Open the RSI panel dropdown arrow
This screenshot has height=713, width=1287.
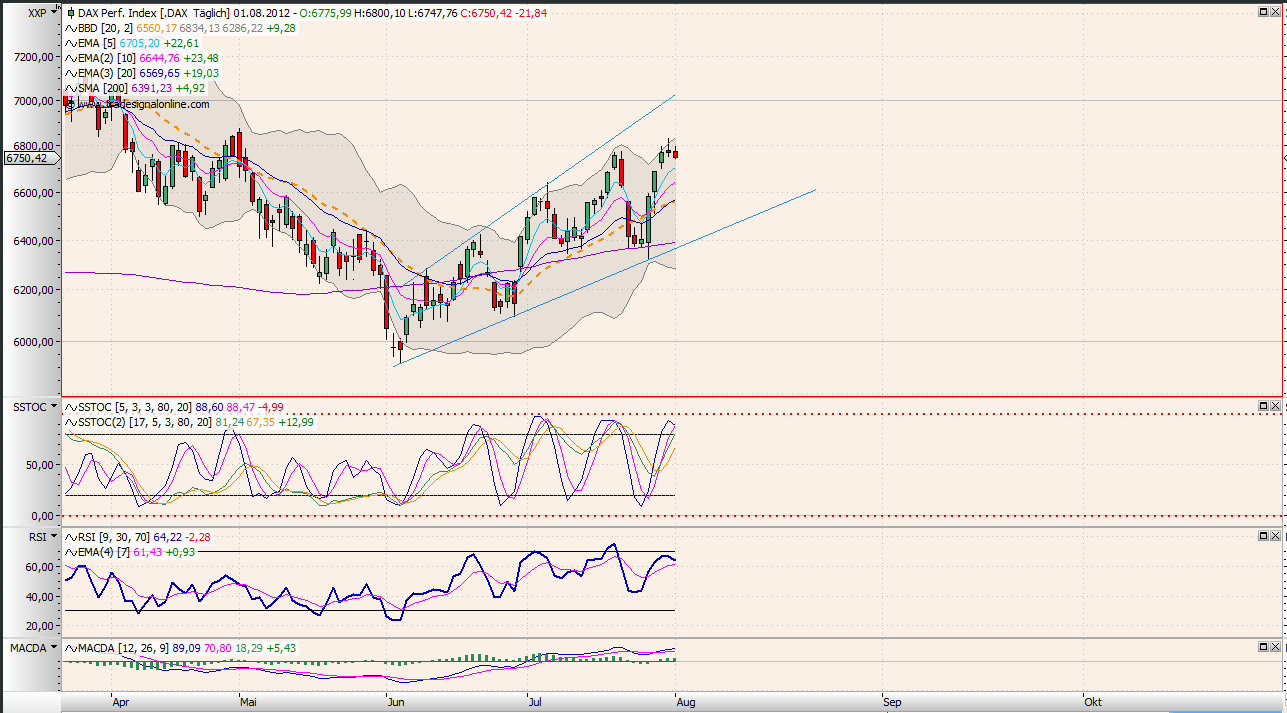[54, 536]
